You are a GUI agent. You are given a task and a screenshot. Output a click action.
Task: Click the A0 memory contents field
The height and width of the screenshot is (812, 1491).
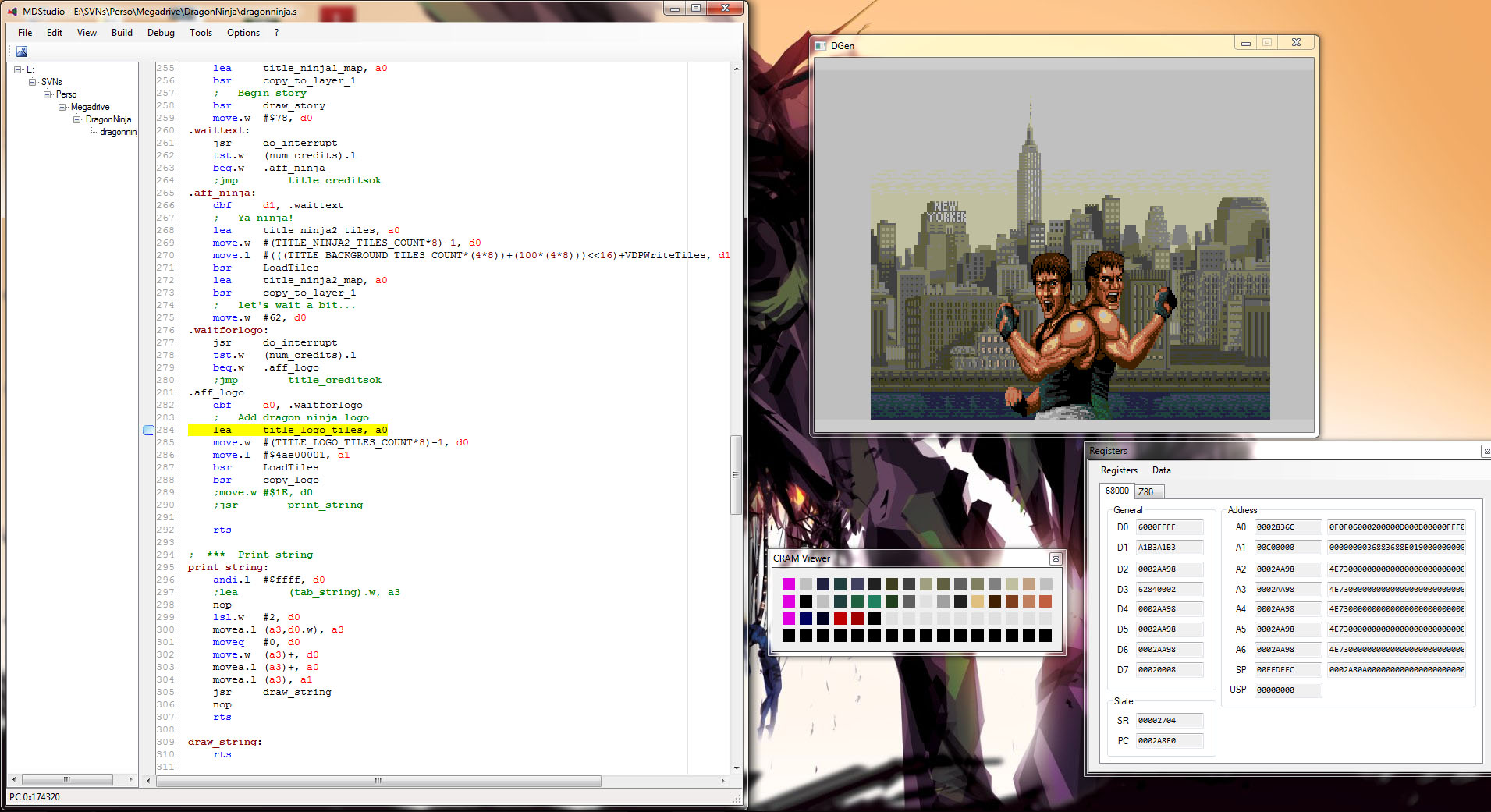[1397, 527]
